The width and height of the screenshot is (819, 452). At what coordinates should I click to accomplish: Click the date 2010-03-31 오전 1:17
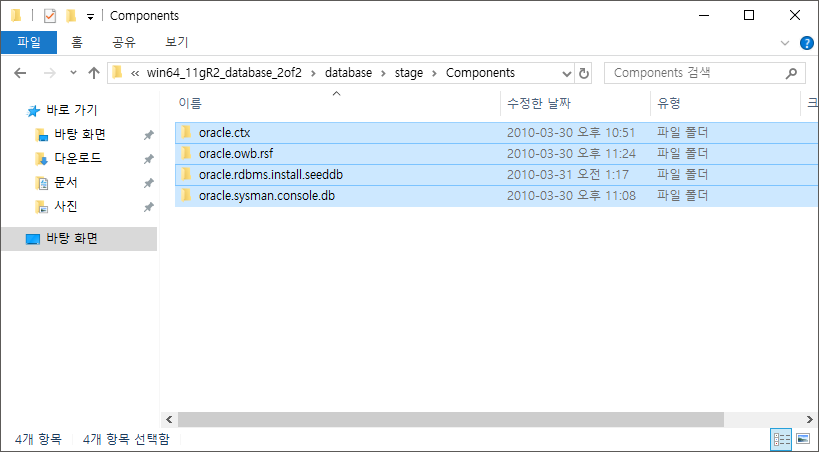[568, 175]
